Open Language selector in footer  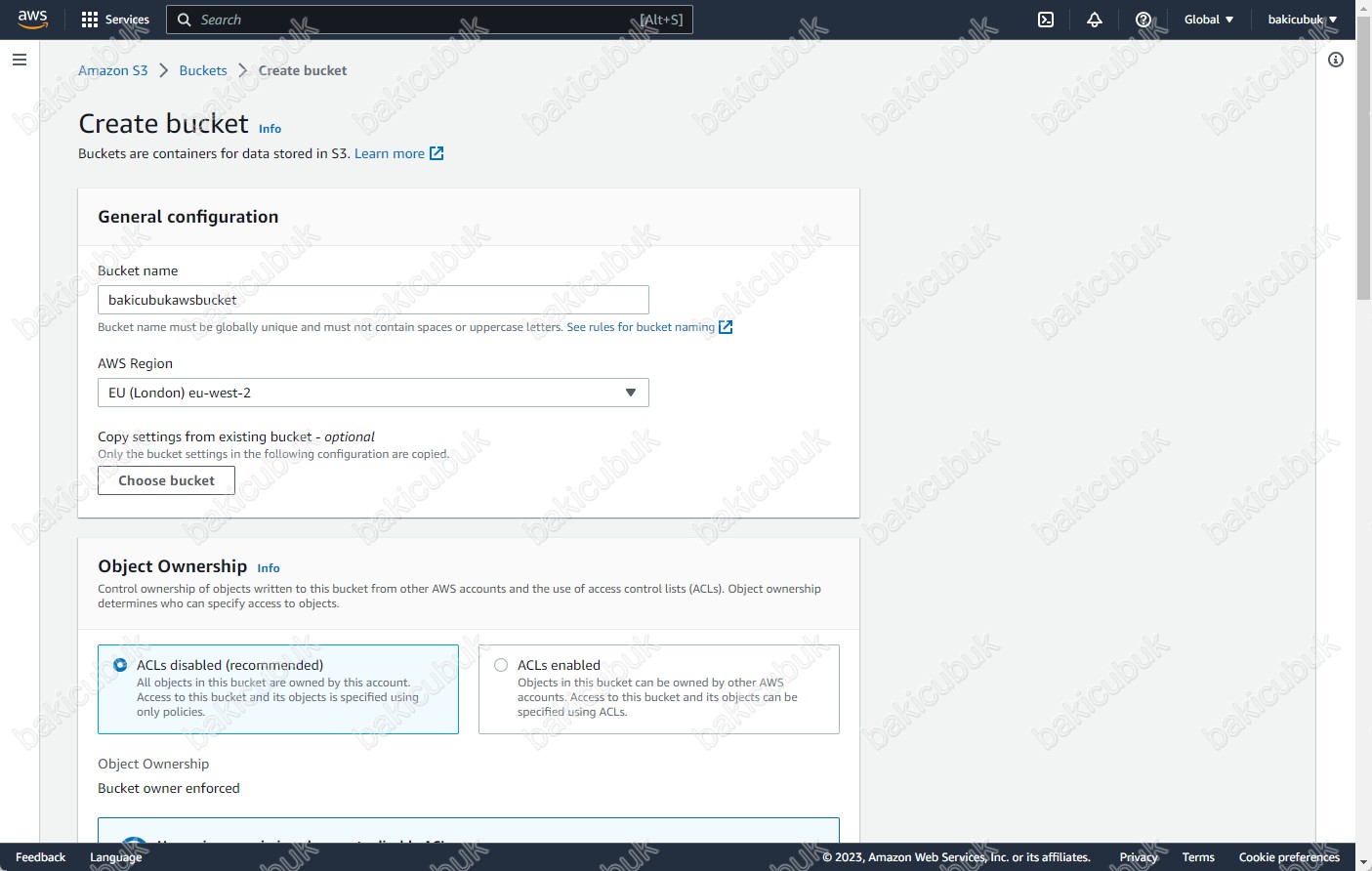116,857
